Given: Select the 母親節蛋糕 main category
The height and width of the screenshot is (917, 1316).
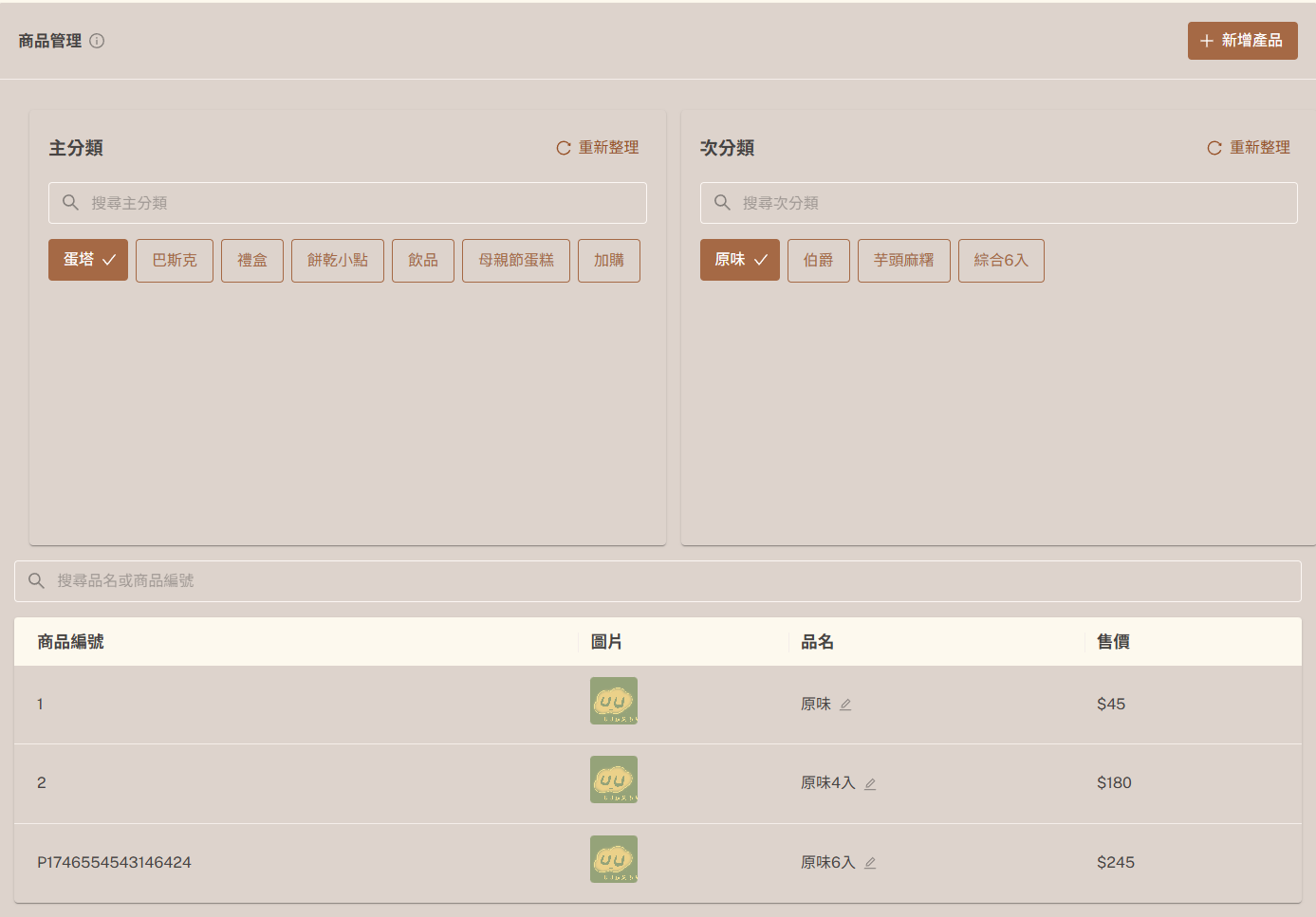Looking at the screenshot, I should click(x=515, y=260).
